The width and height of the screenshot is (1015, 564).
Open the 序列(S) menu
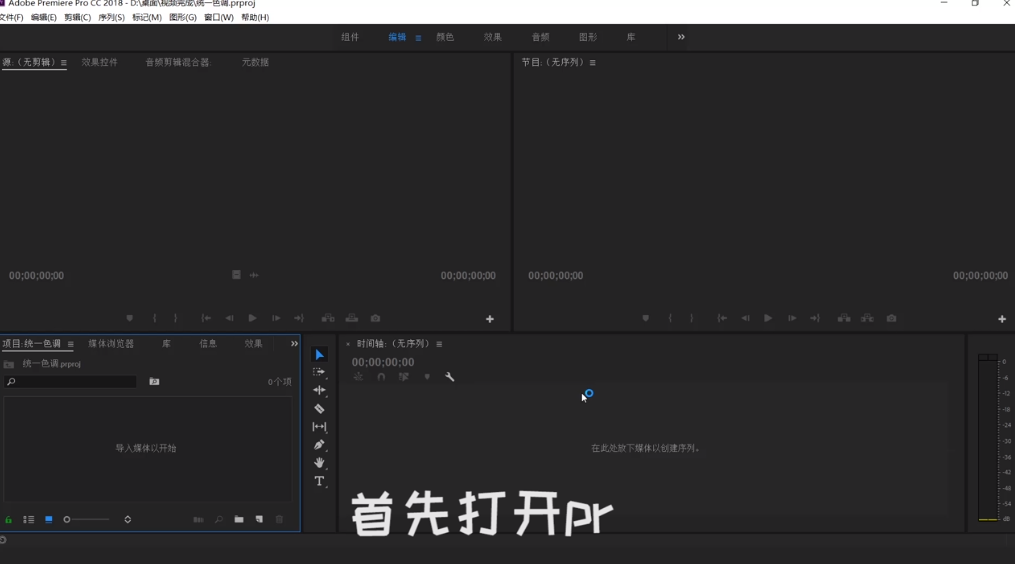tap(111, 17)
